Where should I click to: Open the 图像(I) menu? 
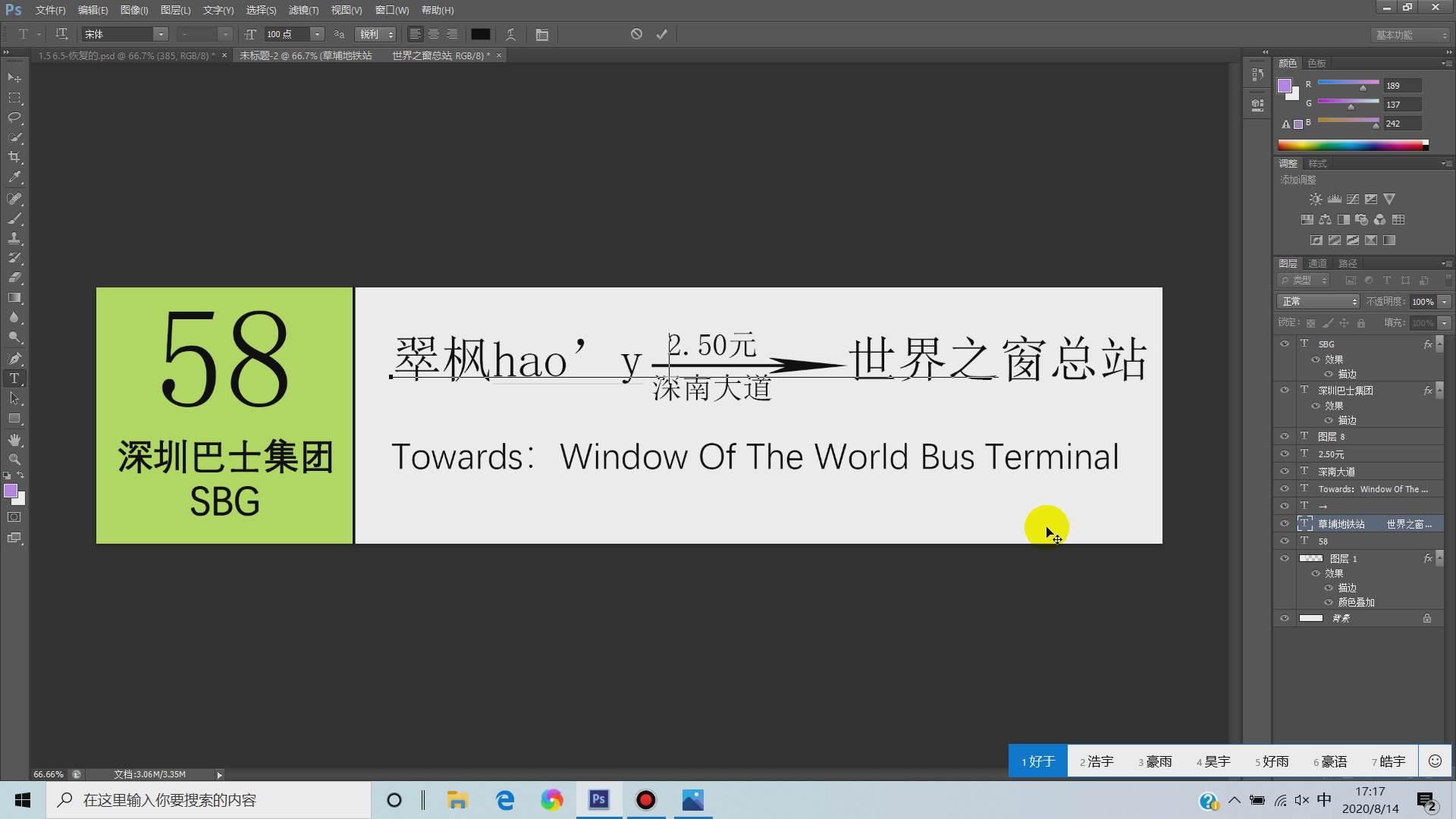pyautogui.click(x=134, y=10)
